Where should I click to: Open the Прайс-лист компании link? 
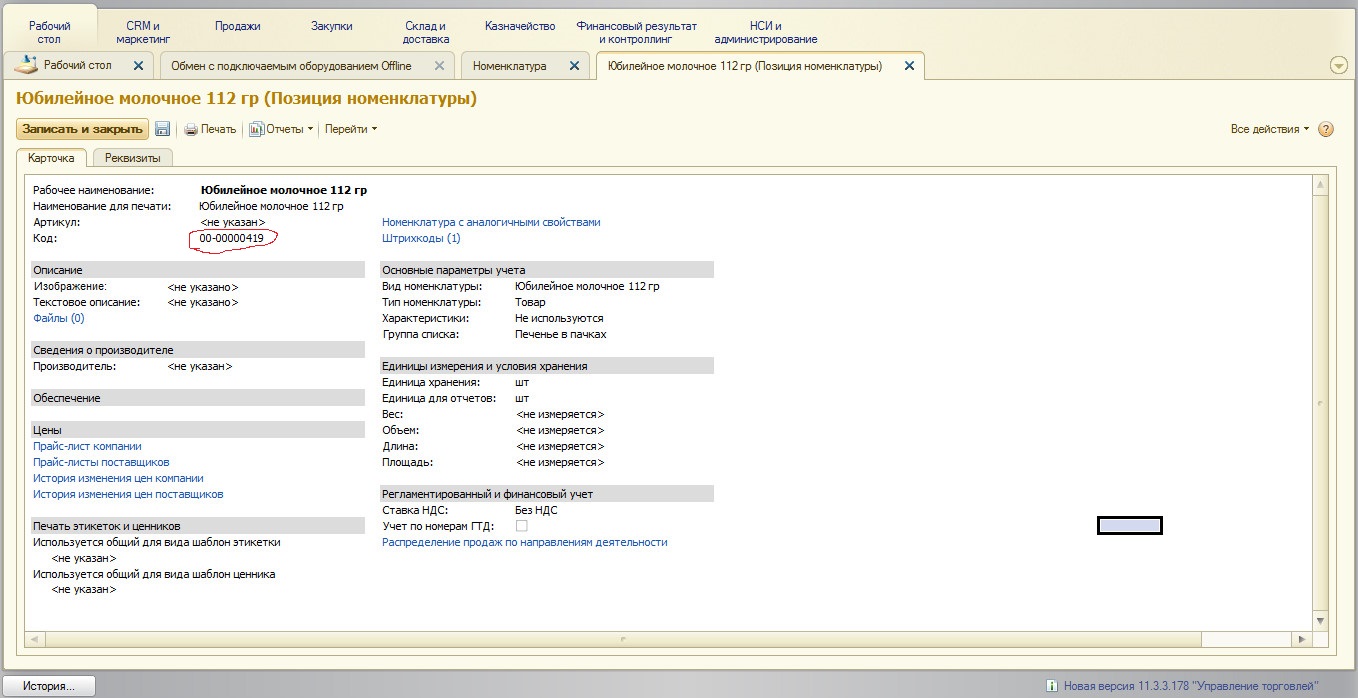point(87,446)
